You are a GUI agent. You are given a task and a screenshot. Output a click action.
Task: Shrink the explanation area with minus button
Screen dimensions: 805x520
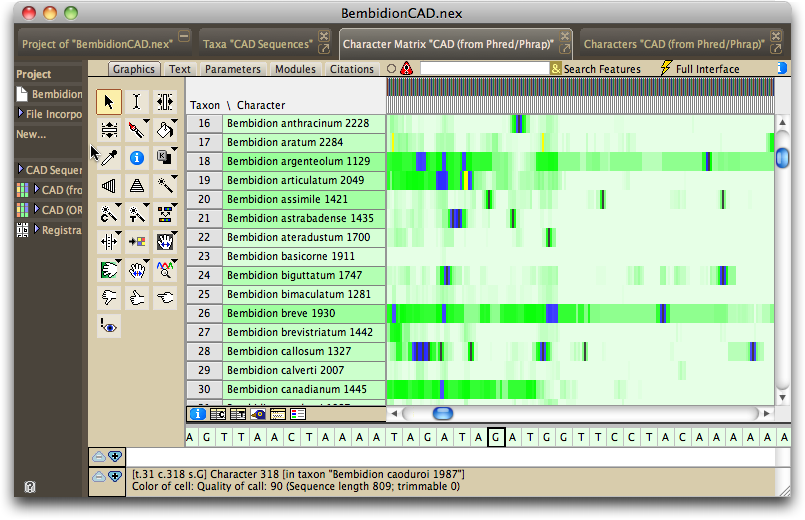pyautogui.click(x=99, y=477)
